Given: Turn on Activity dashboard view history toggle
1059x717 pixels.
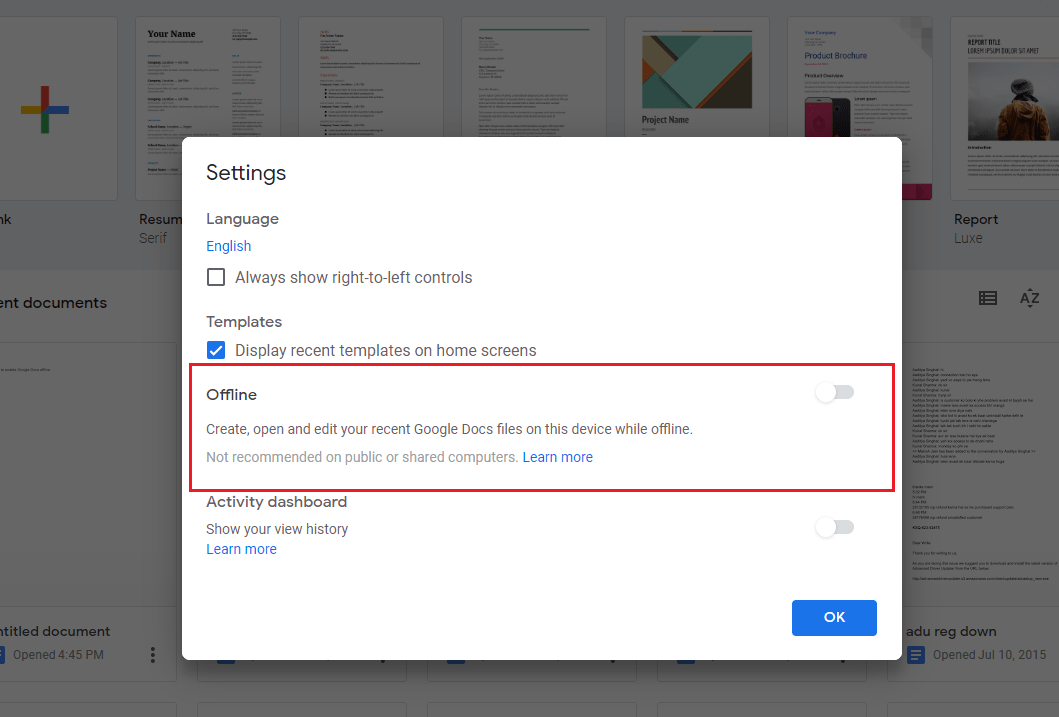Looking at the screenshot, I should [x=834, y=527].
